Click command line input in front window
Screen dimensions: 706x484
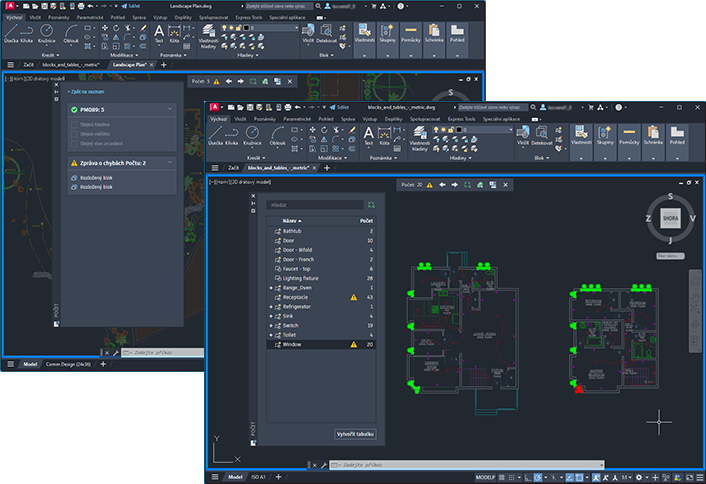pyautogui.click(x=467, y=465)
